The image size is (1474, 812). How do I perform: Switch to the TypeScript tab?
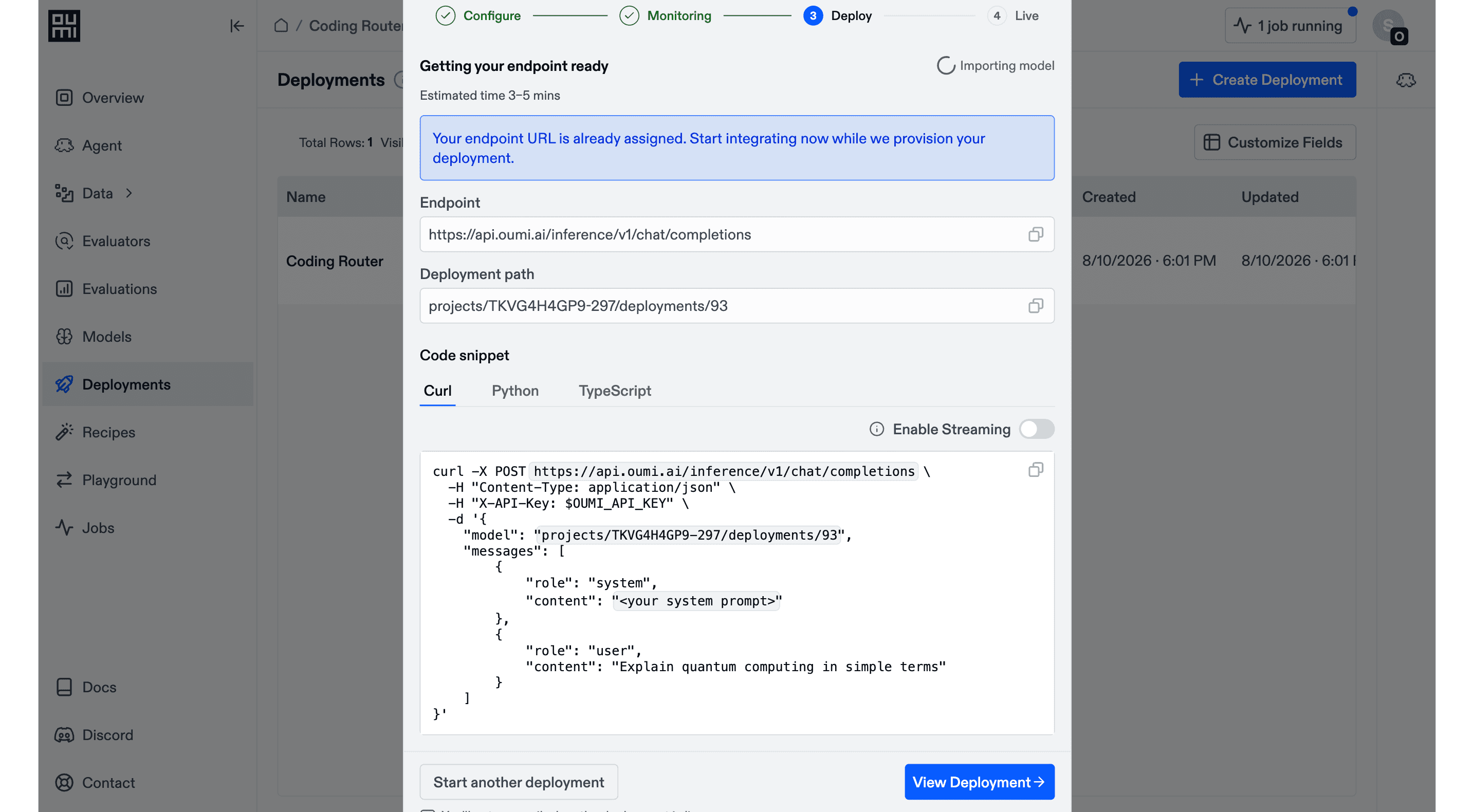pos(615,391)
